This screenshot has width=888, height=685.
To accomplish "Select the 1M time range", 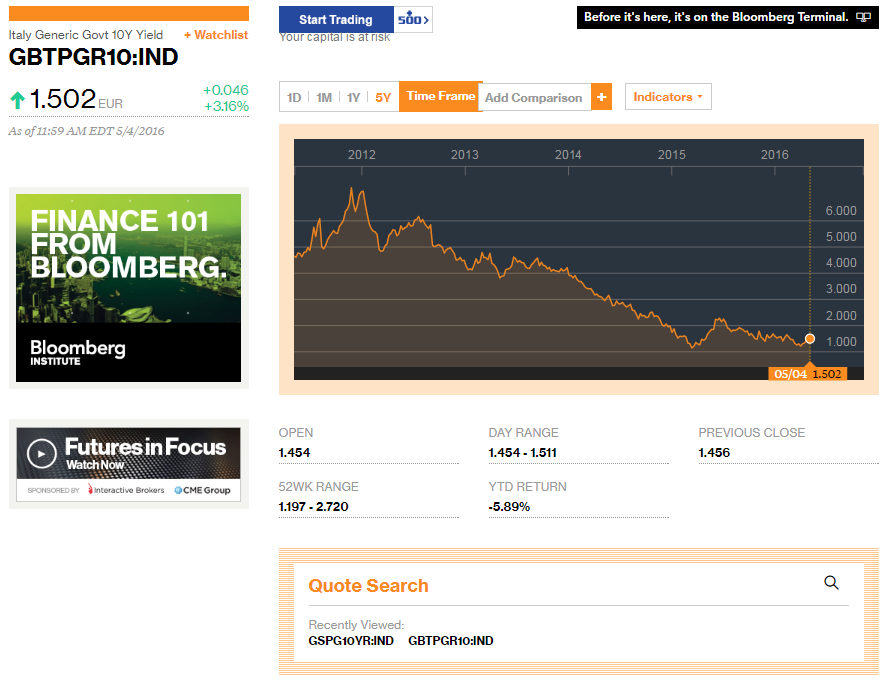I will [324, 97].
